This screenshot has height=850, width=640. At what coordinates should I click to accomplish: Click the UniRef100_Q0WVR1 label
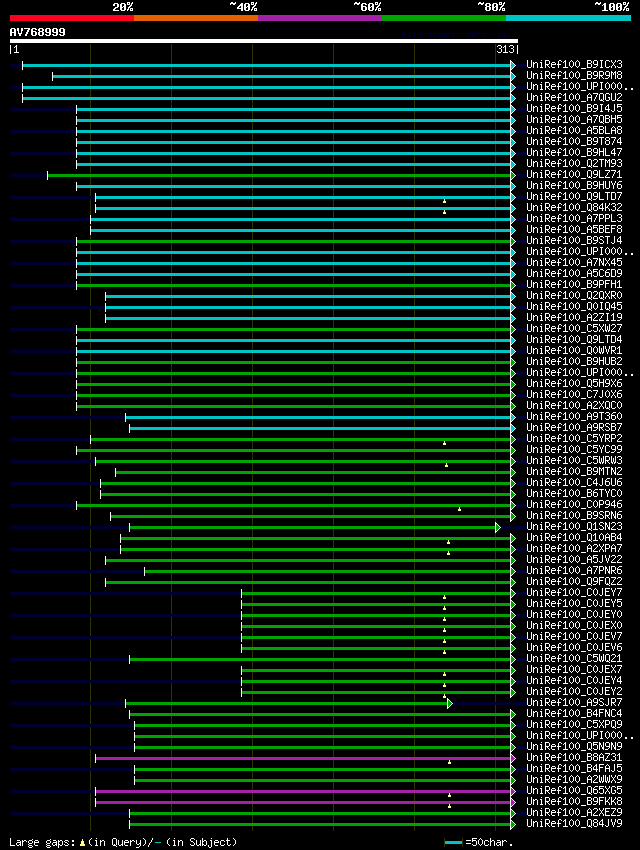574,351
